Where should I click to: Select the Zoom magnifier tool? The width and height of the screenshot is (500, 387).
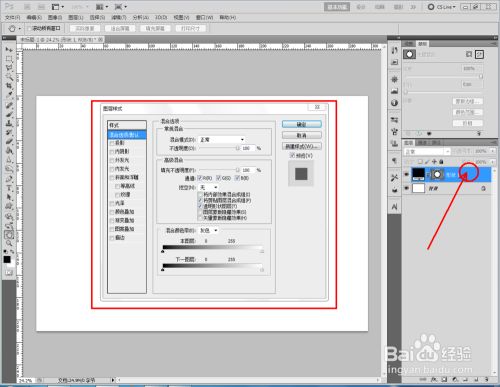coord(9,244)
